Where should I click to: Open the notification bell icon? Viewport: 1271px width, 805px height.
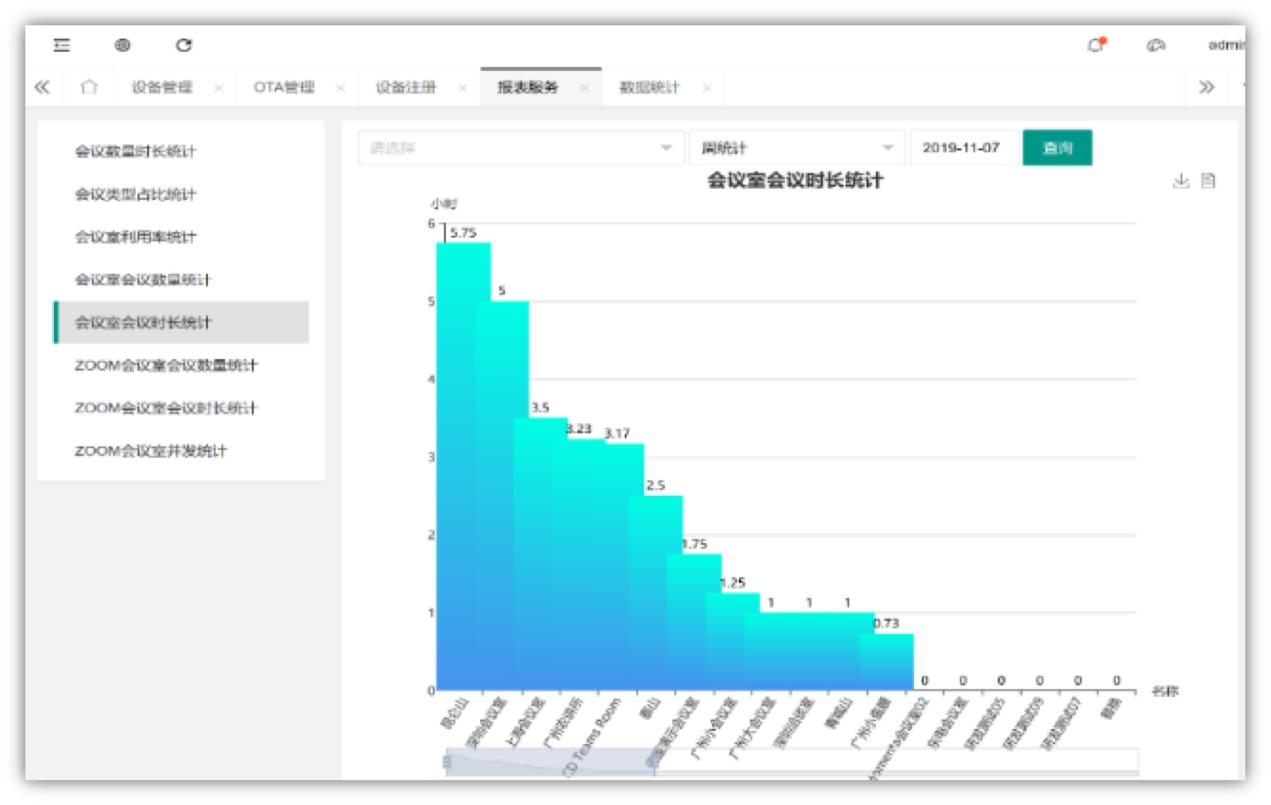[1097, 45]
